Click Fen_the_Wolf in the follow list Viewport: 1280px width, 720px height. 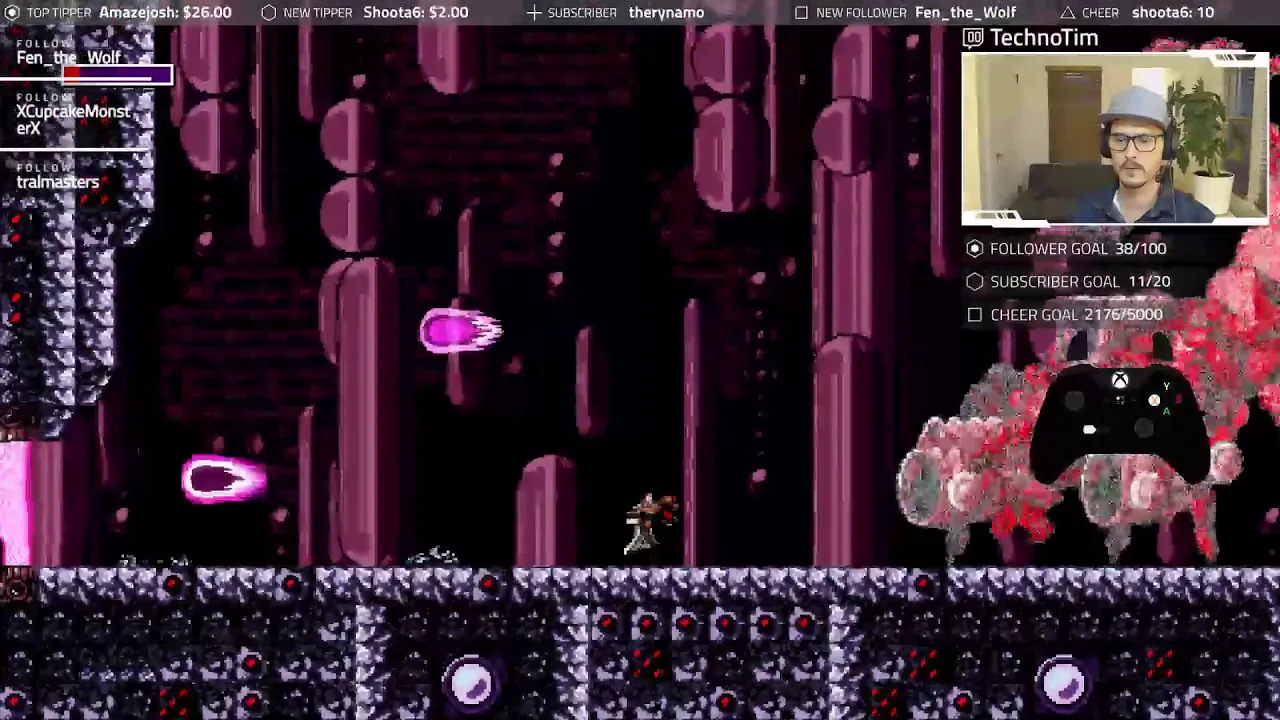click(x=68, y=58)
